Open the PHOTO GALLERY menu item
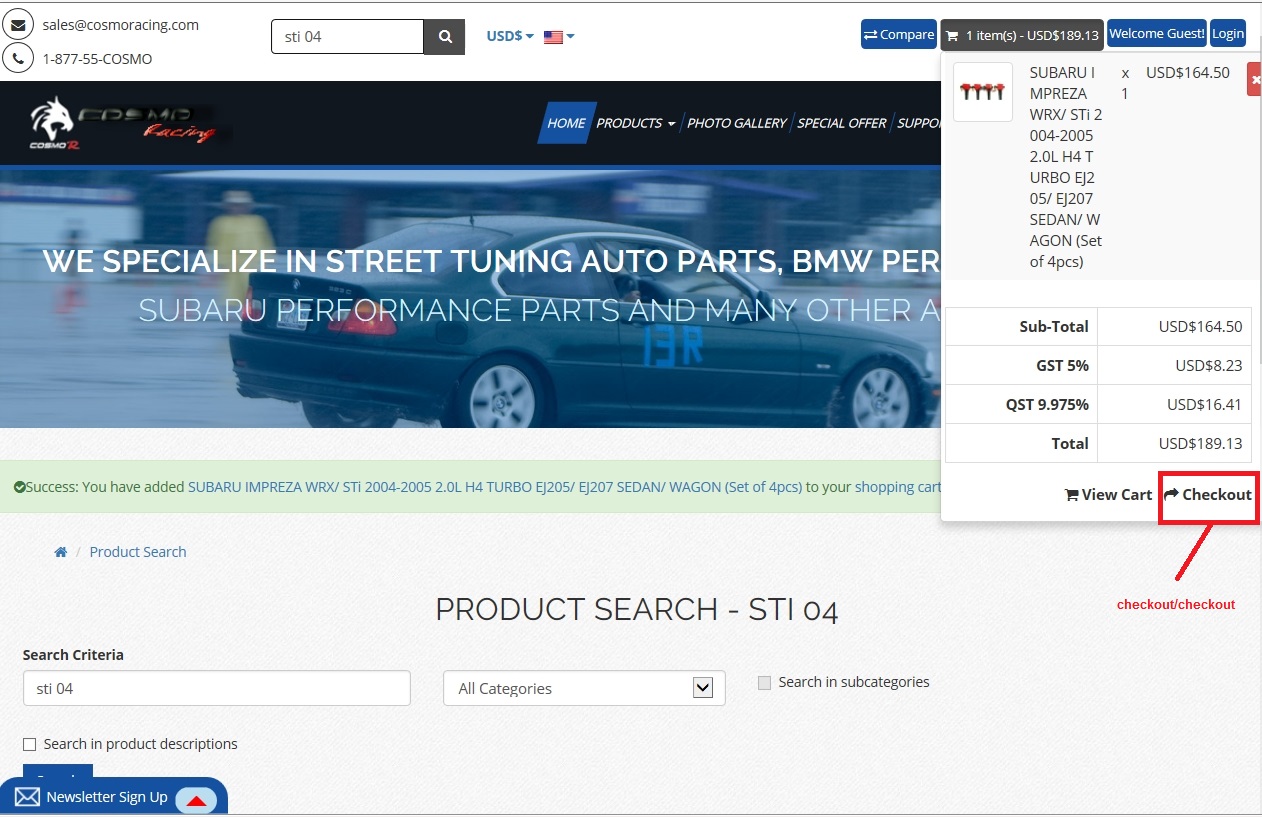1262x817 pixels. point(737,123)
